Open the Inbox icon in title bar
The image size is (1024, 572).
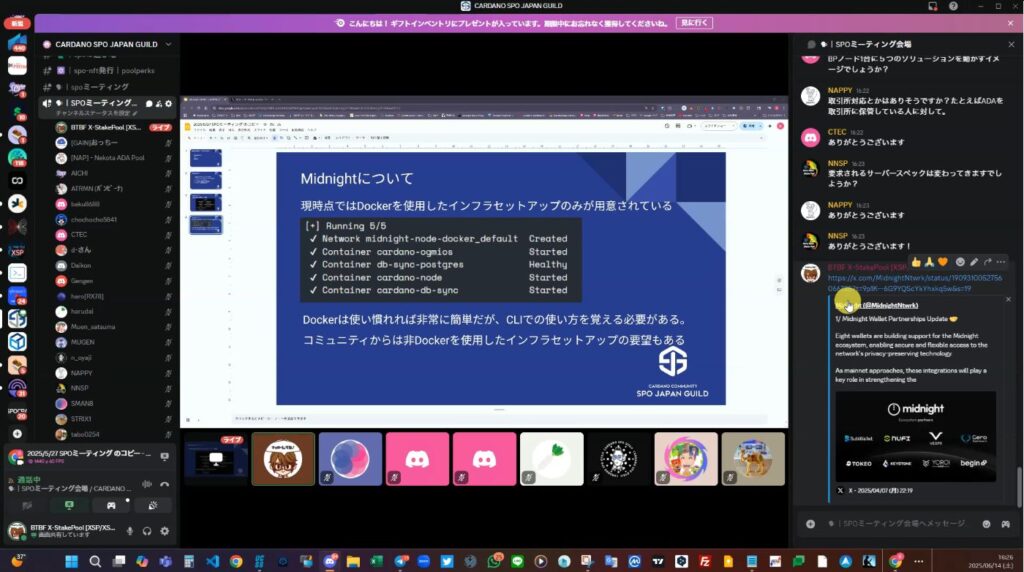(x=933, y=6)
